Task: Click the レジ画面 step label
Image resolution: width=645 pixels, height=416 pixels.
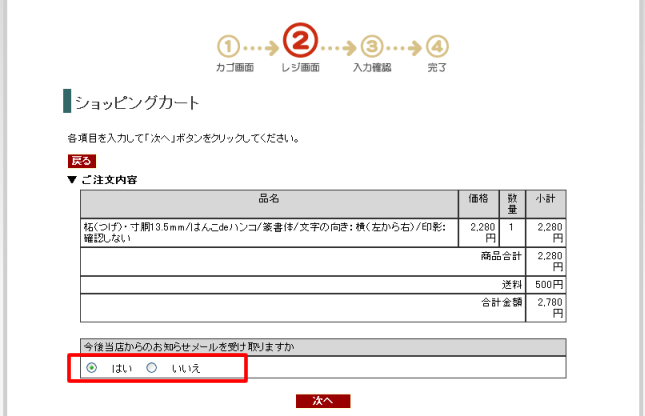Action: [x=300, y=68]
